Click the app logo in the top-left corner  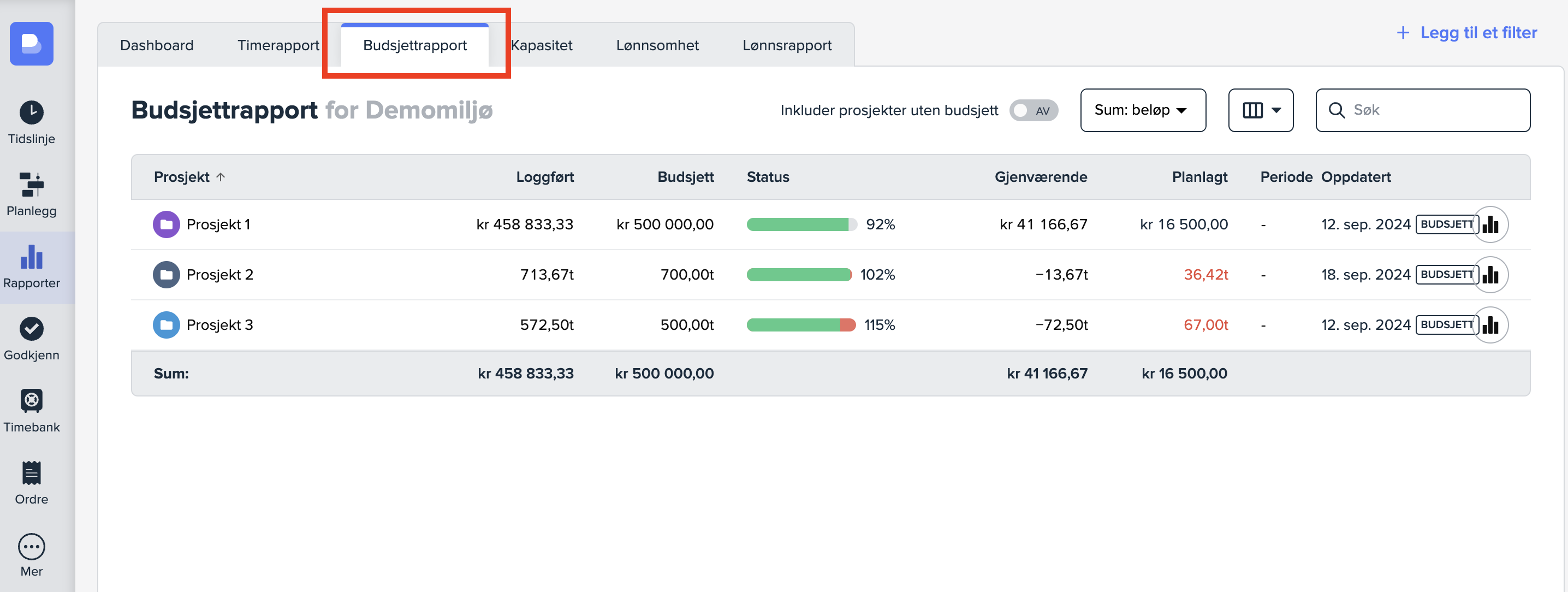(31, 44)
